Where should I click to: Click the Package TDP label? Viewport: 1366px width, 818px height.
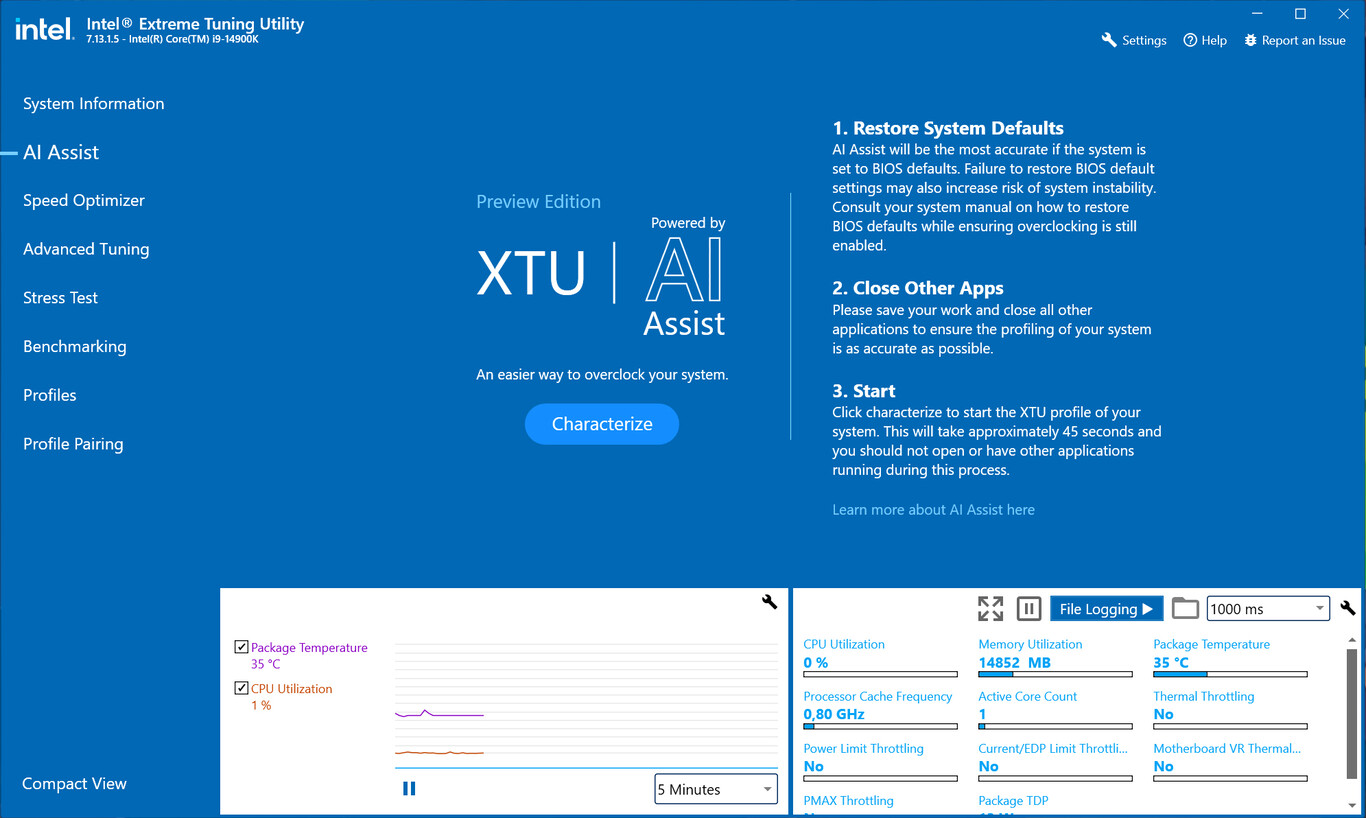tap(1013, 800)
